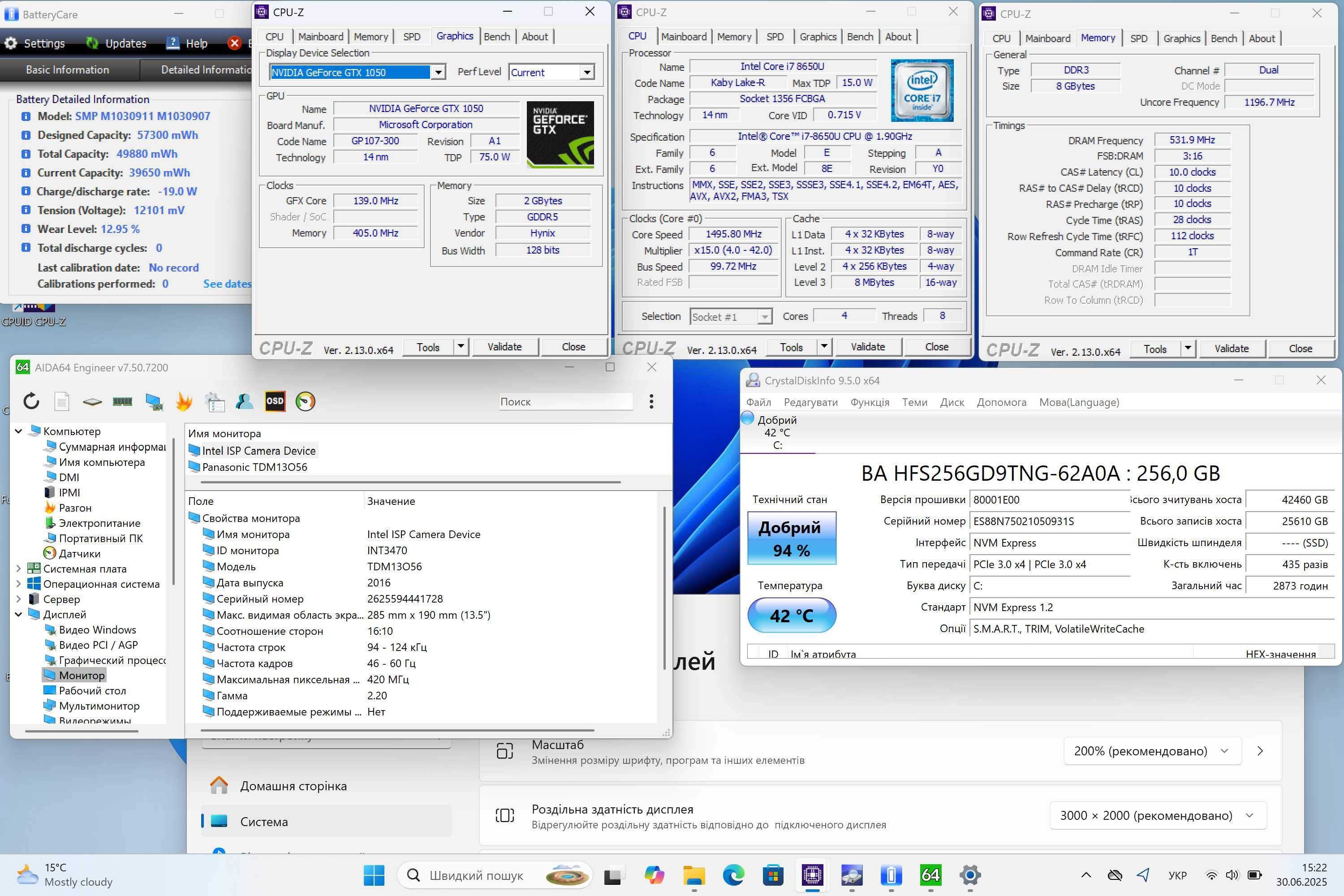
Task: Open Масштаб chevron arrow in Settings
Action: pyautogui.click(x=1260, y=751)
